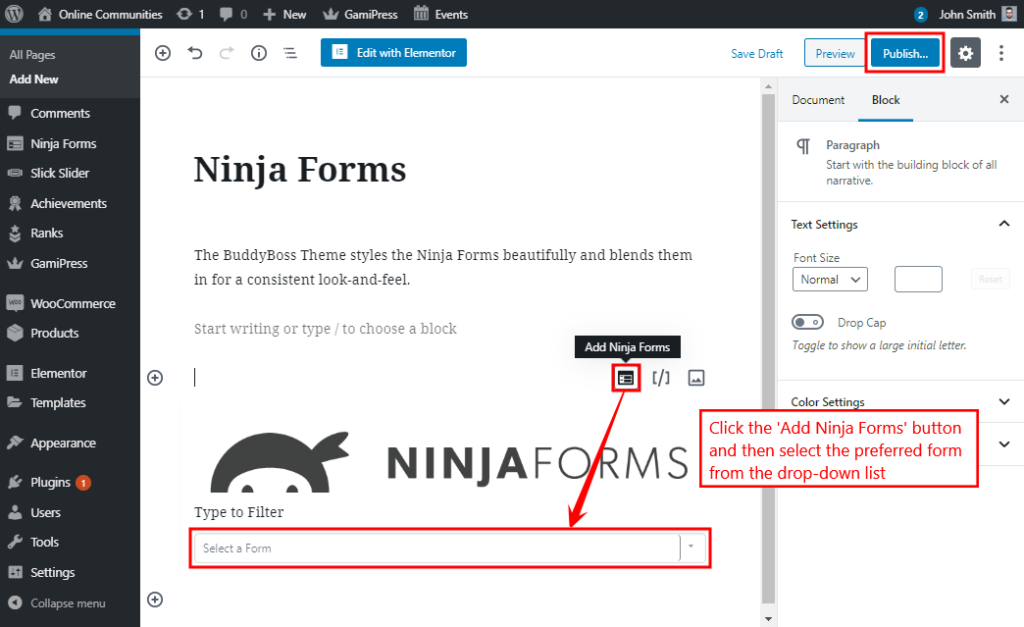Click the WordPress logo in admin bar
1024x627 pixels.
click(x=11, y=14)
